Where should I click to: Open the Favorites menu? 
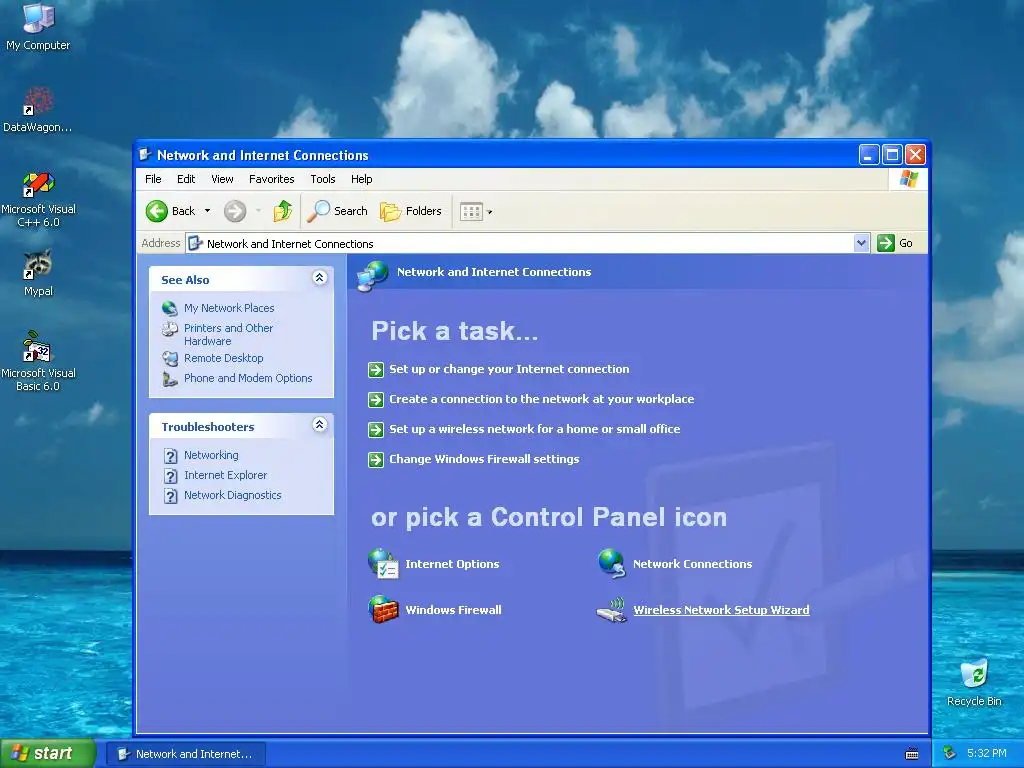[272, 179]
